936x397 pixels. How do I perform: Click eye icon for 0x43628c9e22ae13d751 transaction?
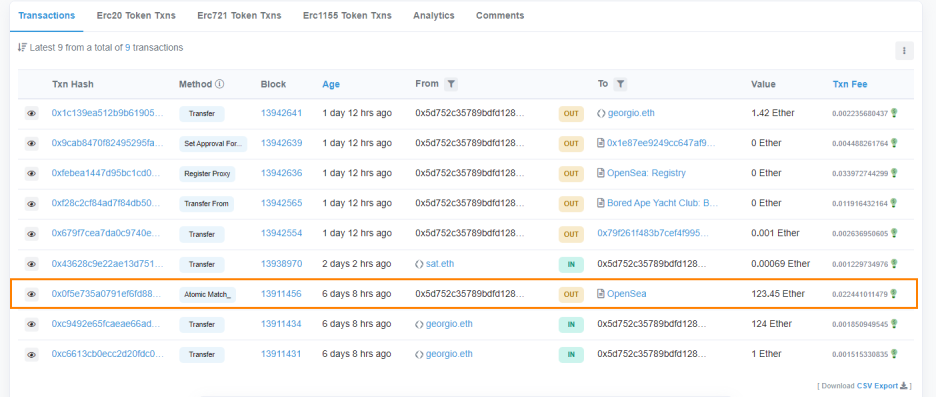point(32,264)
